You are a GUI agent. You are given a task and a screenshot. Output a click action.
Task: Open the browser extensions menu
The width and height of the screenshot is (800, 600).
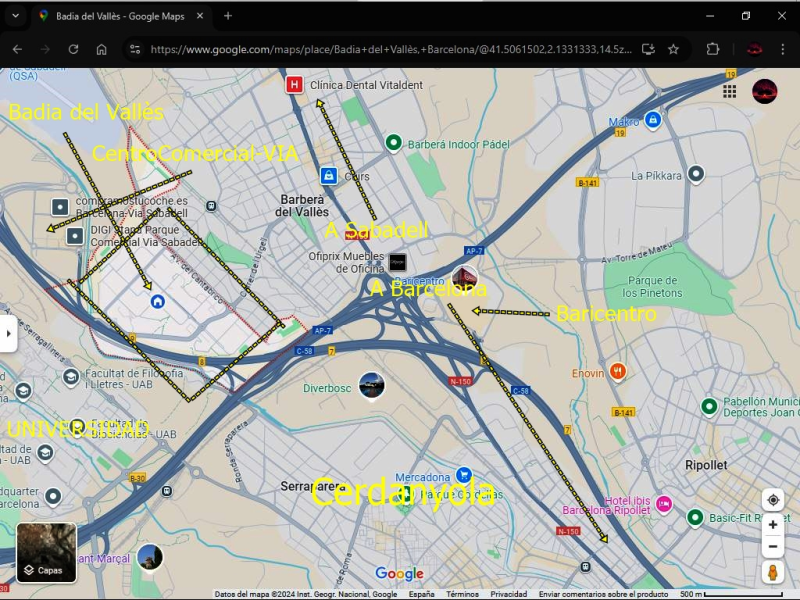[x=713, y=49]
